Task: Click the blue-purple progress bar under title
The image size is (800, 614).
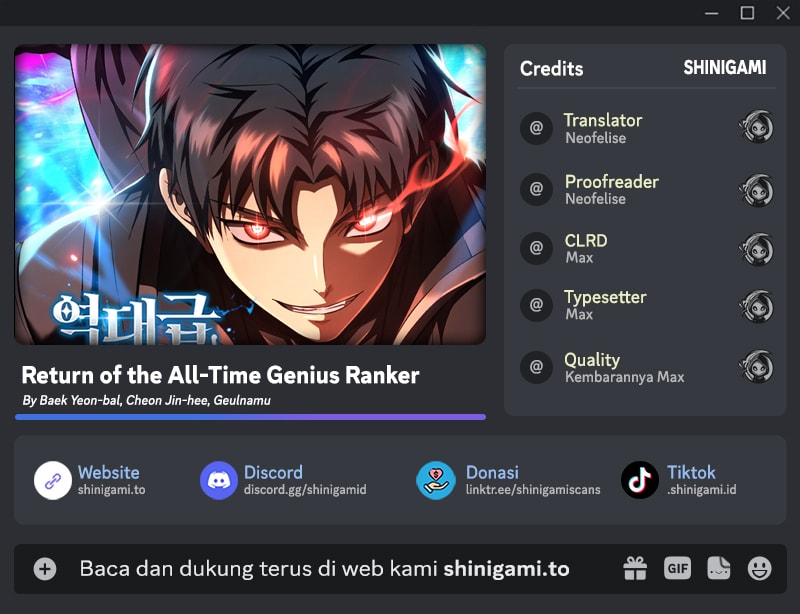Action: pos(251,417)
